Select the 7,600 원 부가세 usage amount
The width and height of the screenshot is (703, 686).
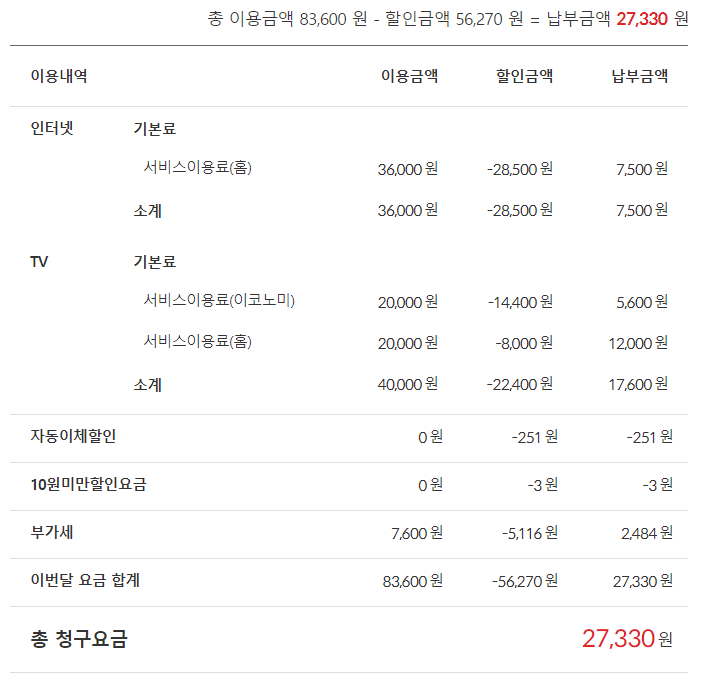click(x=417, y=533)
